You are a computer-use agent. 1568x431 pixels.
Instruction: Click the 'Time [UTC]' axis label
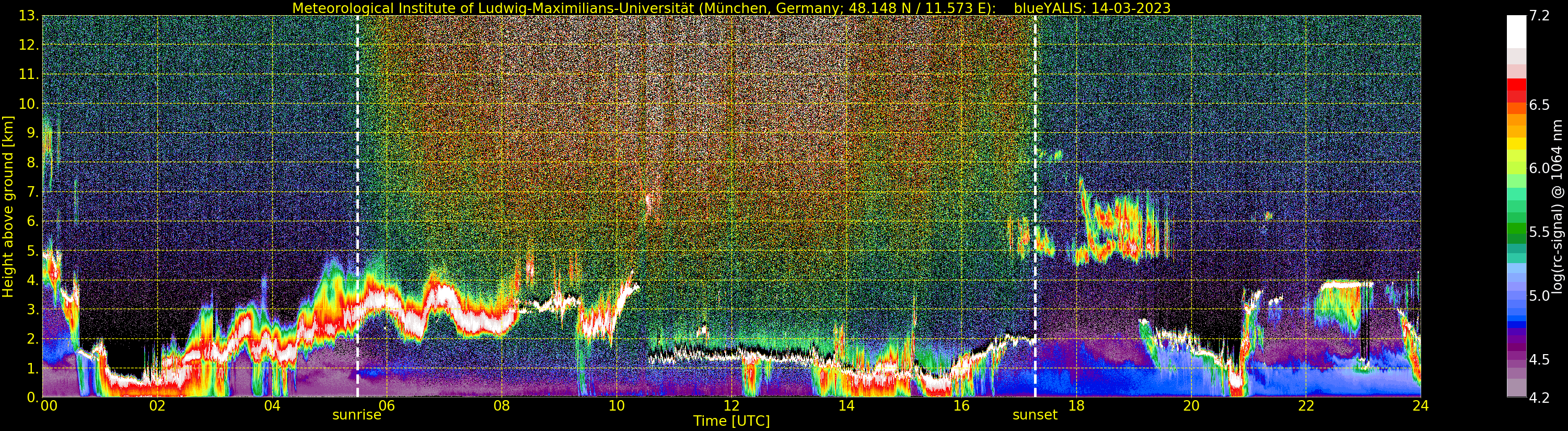tap(731, 421)
